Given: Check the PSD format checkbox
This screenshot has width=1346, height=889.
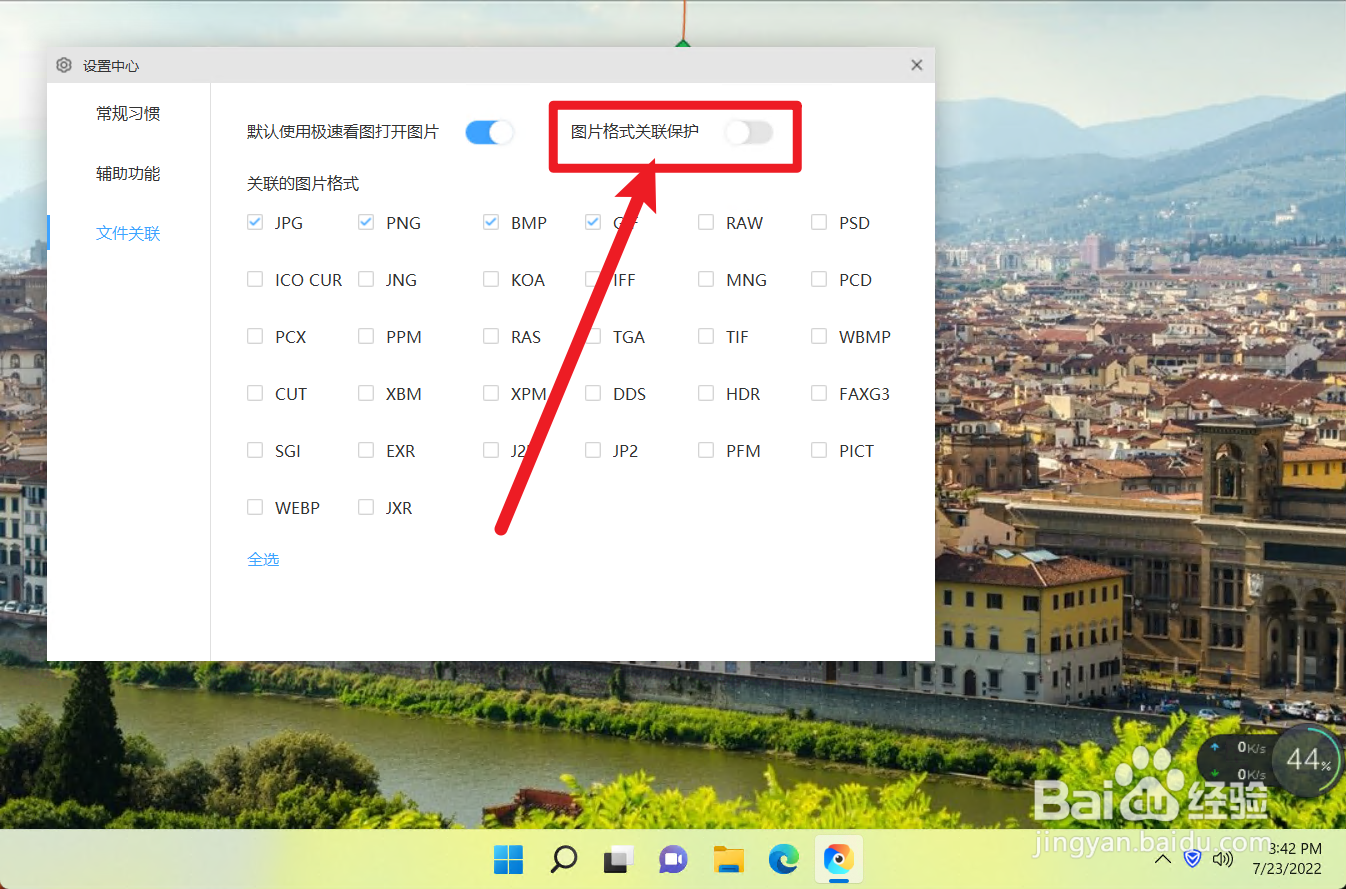Looking at the screenshot, I should pyautogui.click(x=819, y=222).
